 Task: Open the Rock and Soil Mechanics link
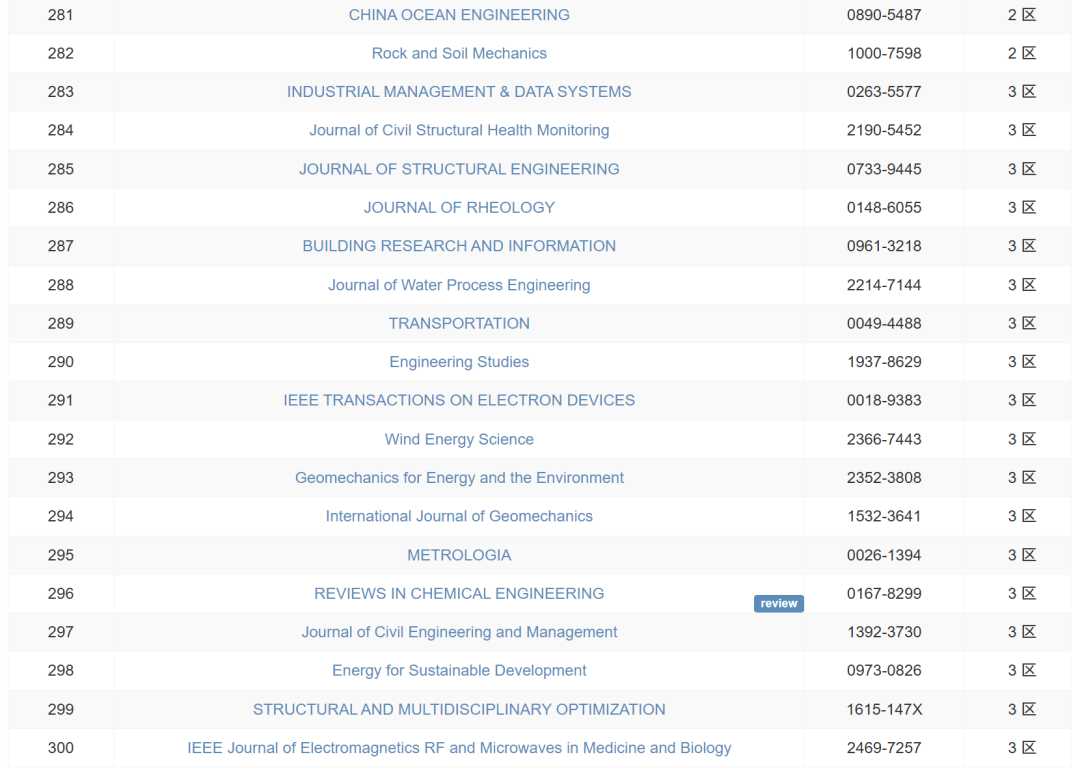459,54
